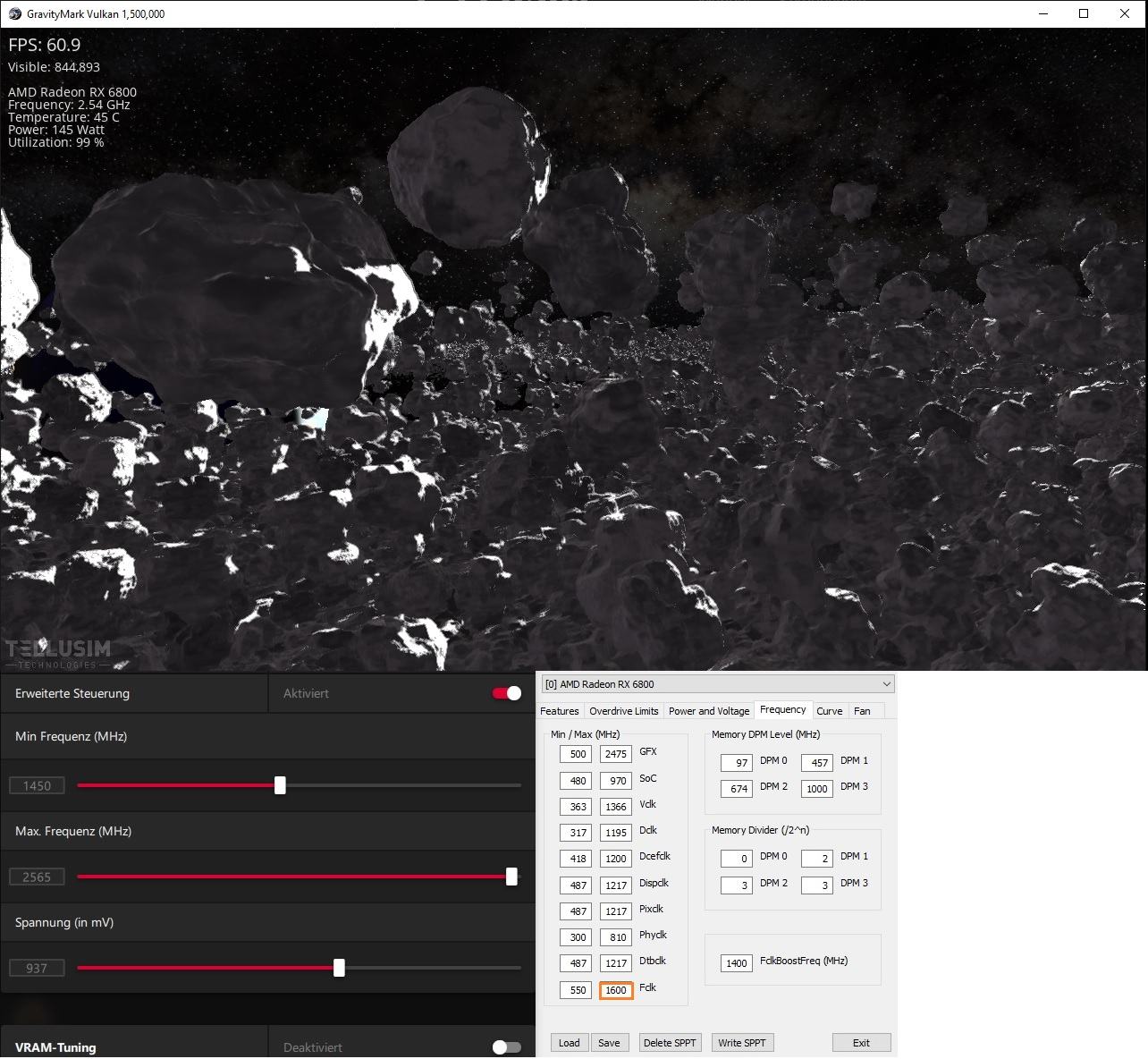
Task: Click the Utilization: 99 % overlay text
Action: pos(56,142)
